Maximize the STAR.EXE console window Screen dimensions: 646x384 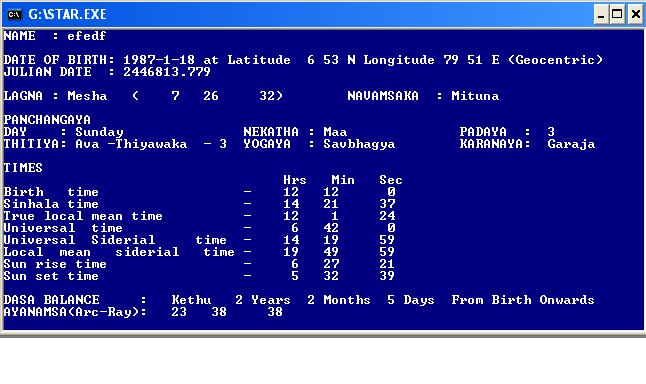coord(617,14)
